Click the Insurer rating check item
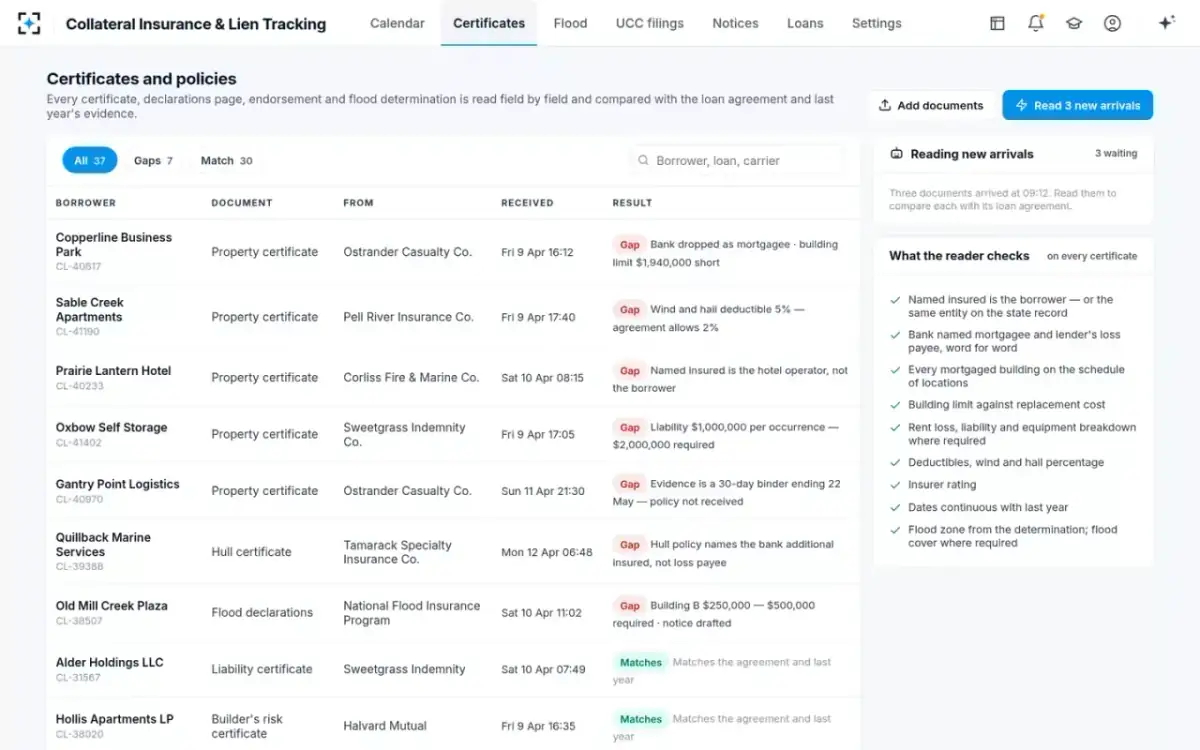Viewport: 1200px width, 750px height. [942, 485]
